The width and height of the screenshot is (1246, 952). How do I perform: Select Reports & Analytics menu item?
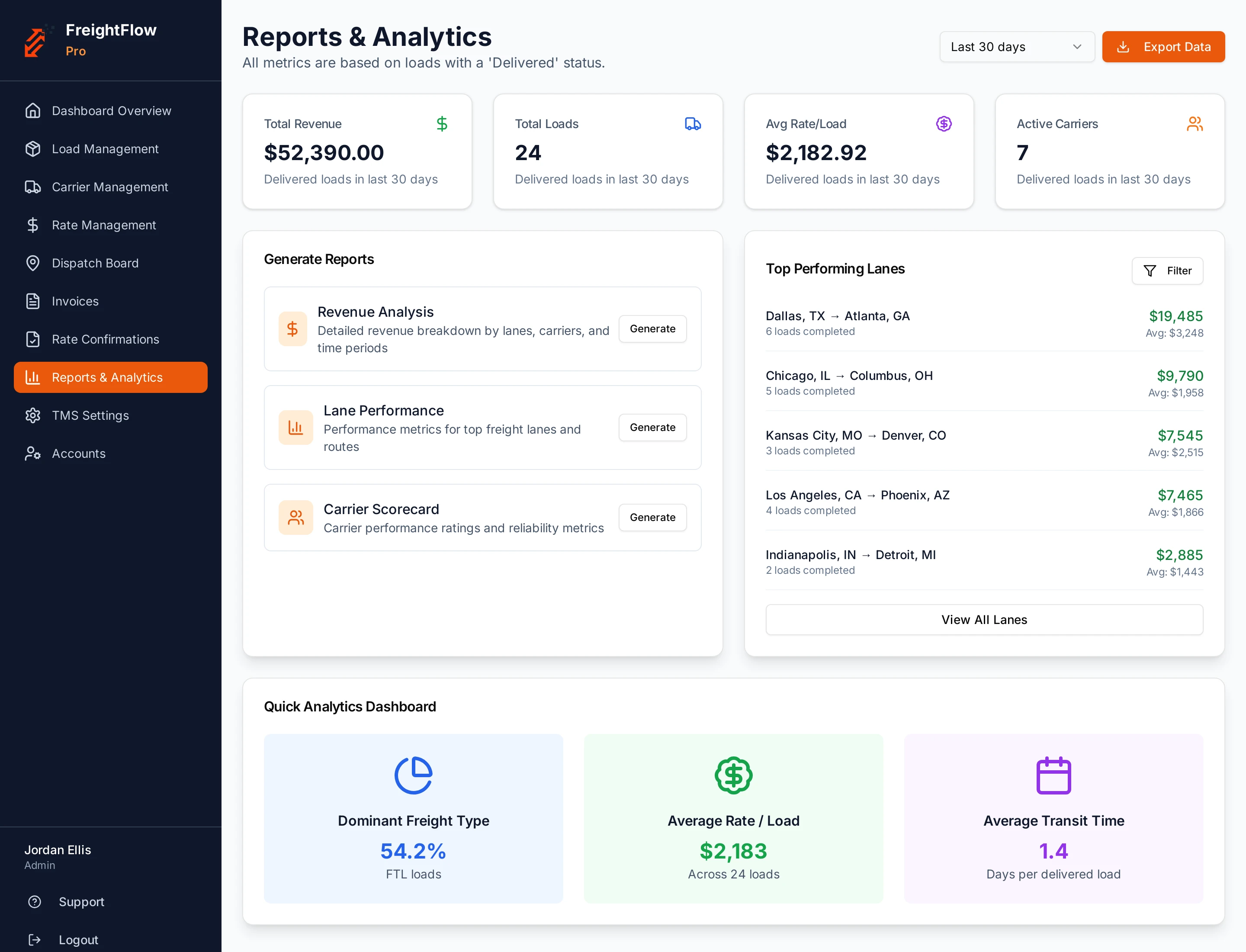click(x=110, y=377)
